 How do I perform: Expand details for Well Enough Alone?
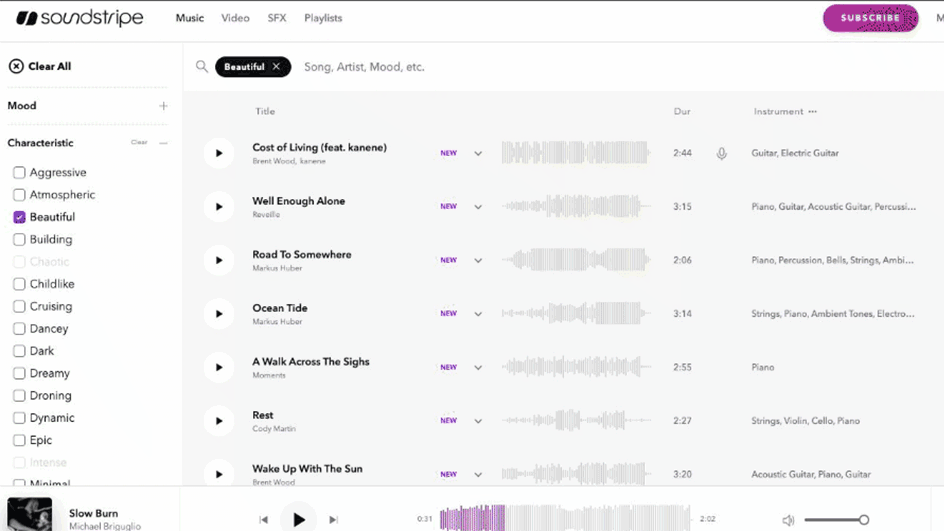pos(478,207)
